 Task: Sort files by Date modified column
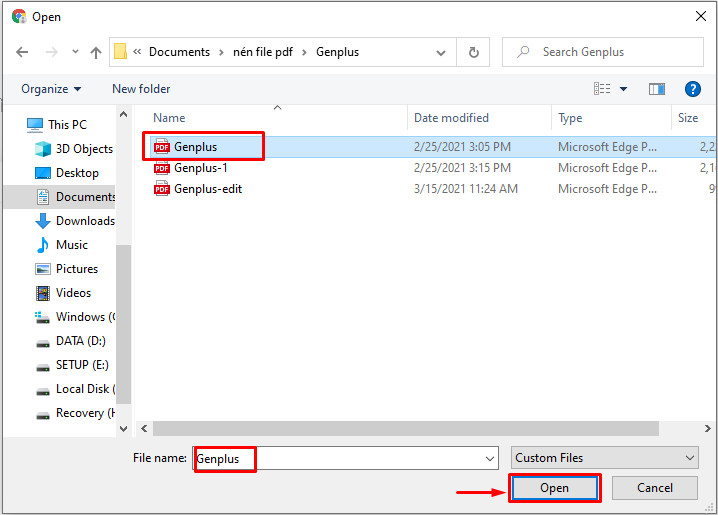pos(451,118)
